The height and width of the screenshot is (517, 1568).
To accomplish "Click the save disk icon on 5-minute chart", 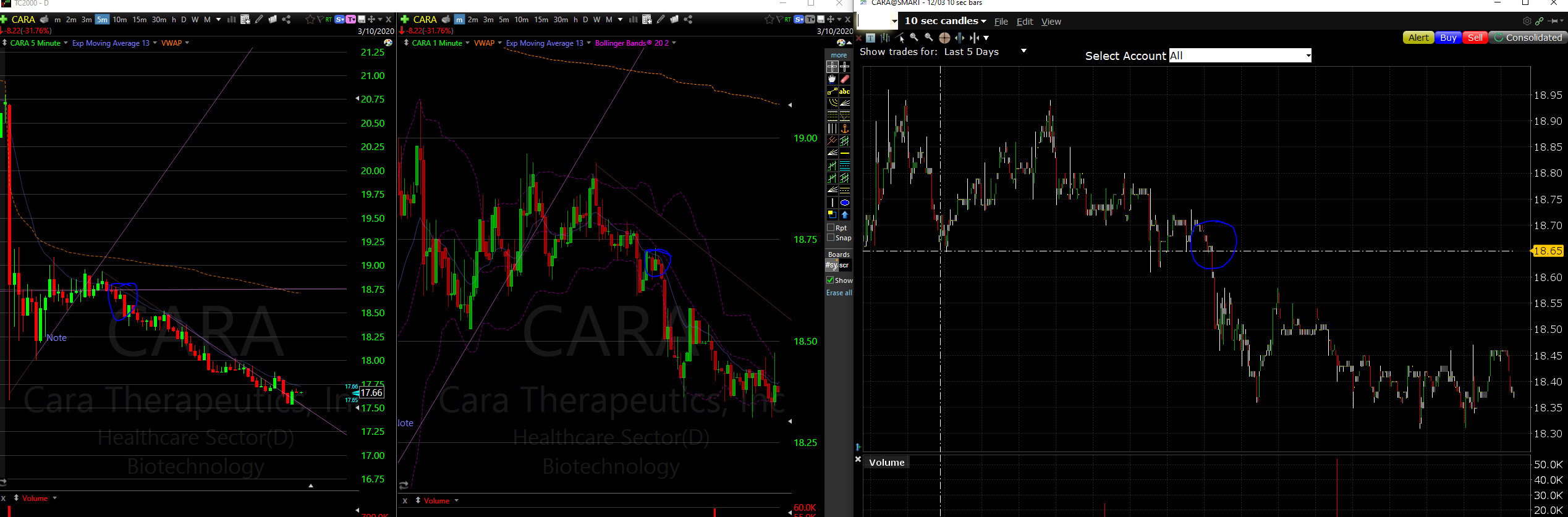I will [x=362, y=20].
